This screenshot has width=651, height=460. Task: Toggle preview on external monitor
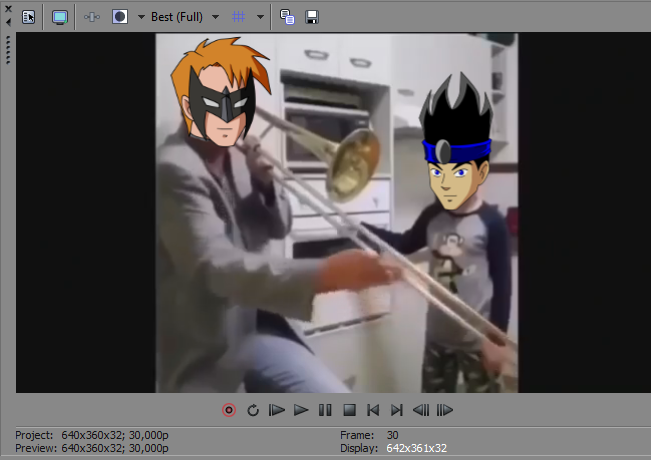(x=60, y=17)
